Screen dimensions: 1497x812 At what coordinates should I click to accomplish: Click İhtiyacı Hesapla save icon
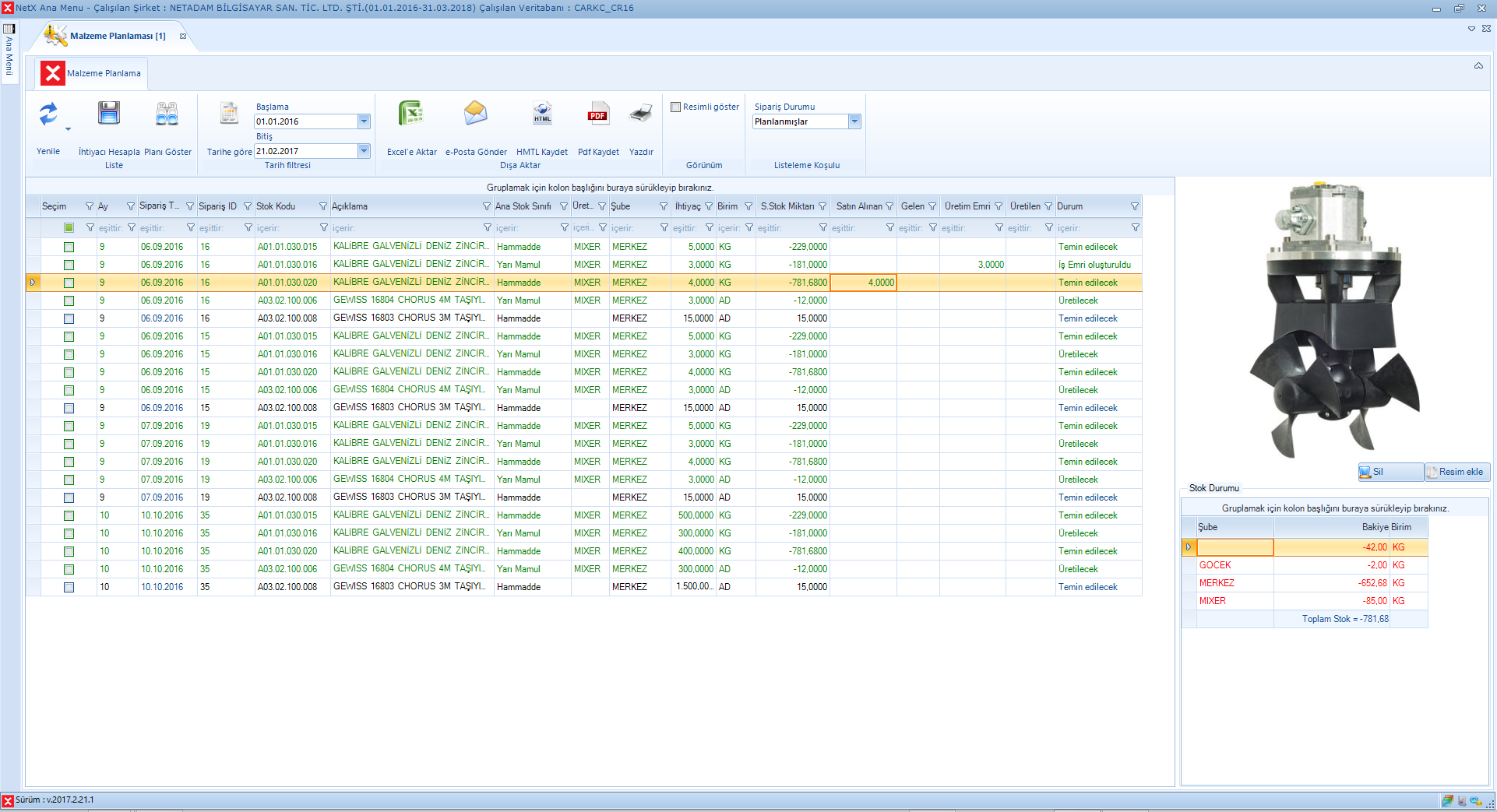(109, 114)
